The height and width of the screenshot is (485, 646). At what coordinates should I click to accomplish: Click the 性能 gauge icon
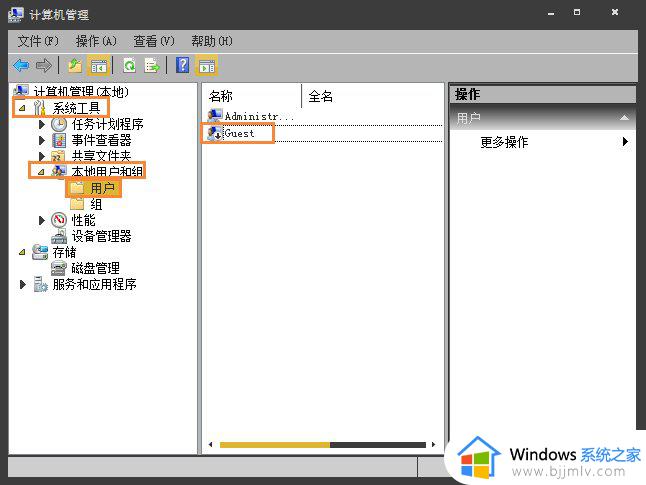(x=59, y=220)
